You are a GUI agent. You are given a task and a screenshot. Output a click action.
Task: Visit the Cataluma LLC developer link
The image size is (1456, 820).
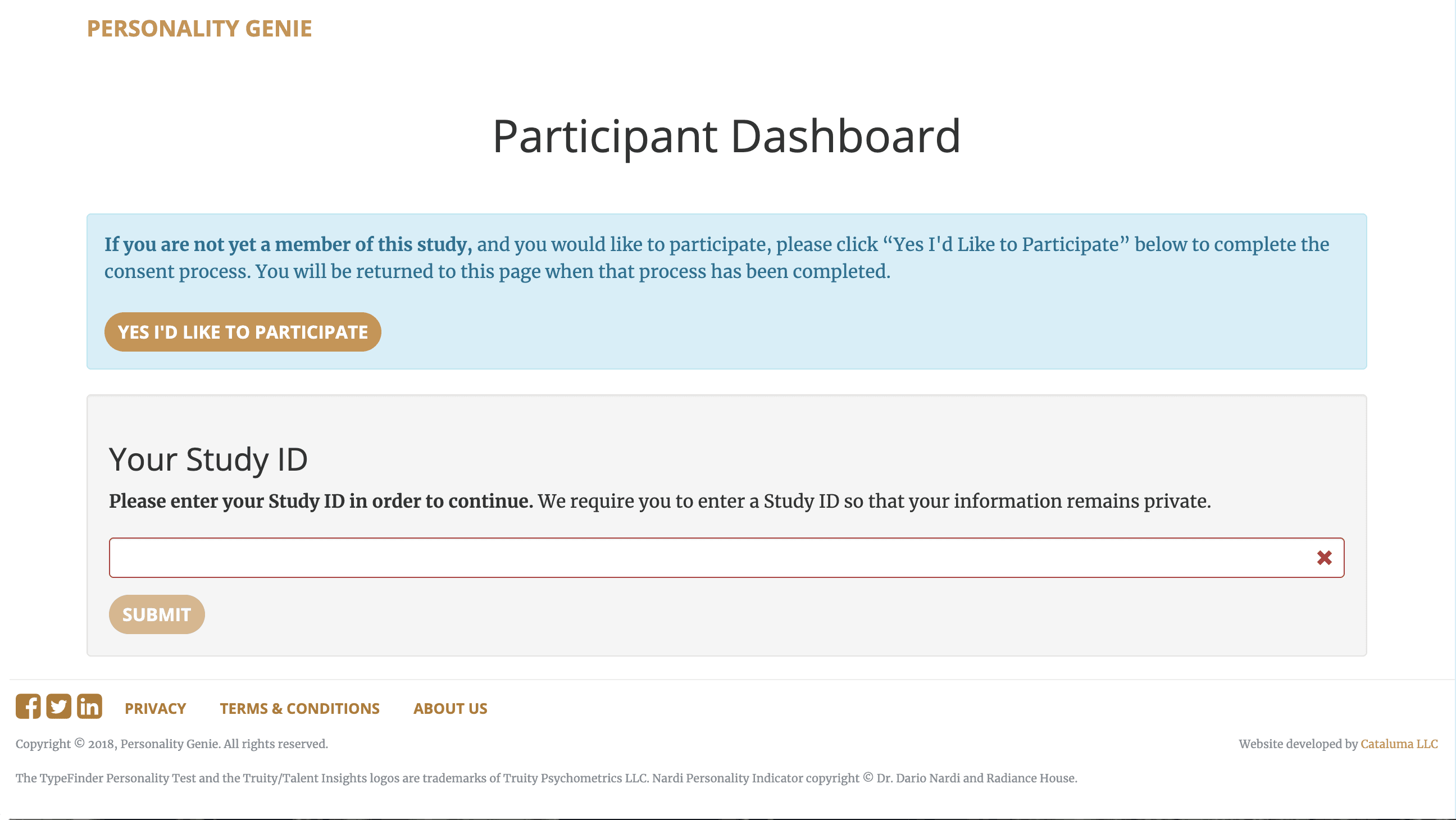pyautogui.click(x=1398, y=744)
